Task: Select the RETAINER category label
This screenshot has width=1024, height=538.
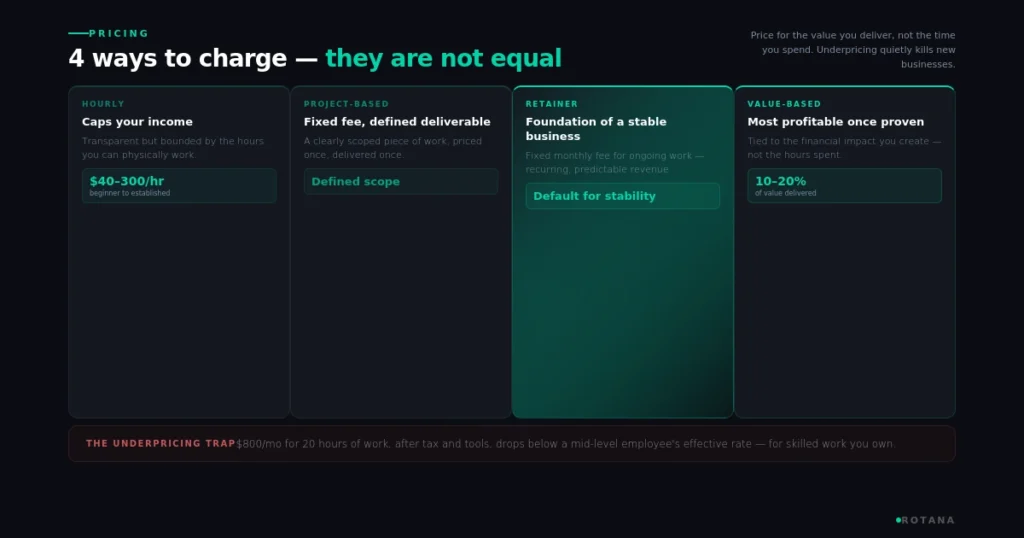Action: [552, 104]
